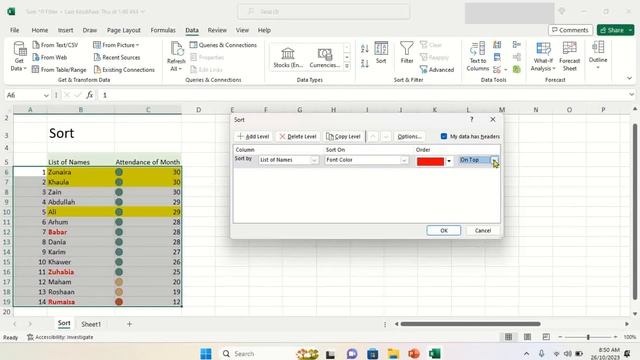The image size is (640, 360).
Task: Click Cancel in Sort dialog
Action: (483, 231)
